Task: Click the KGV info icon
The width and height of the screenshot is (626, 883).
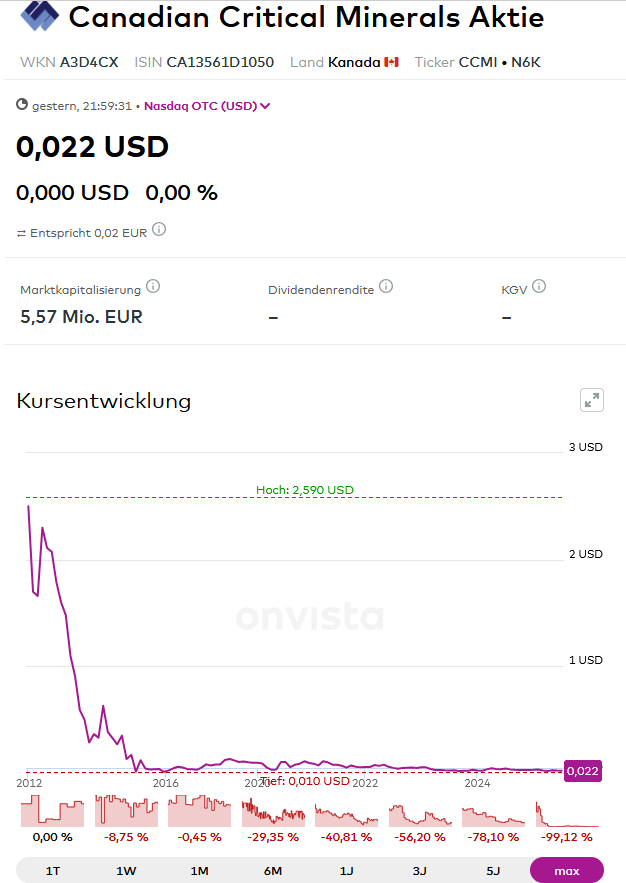Action: 539,287
